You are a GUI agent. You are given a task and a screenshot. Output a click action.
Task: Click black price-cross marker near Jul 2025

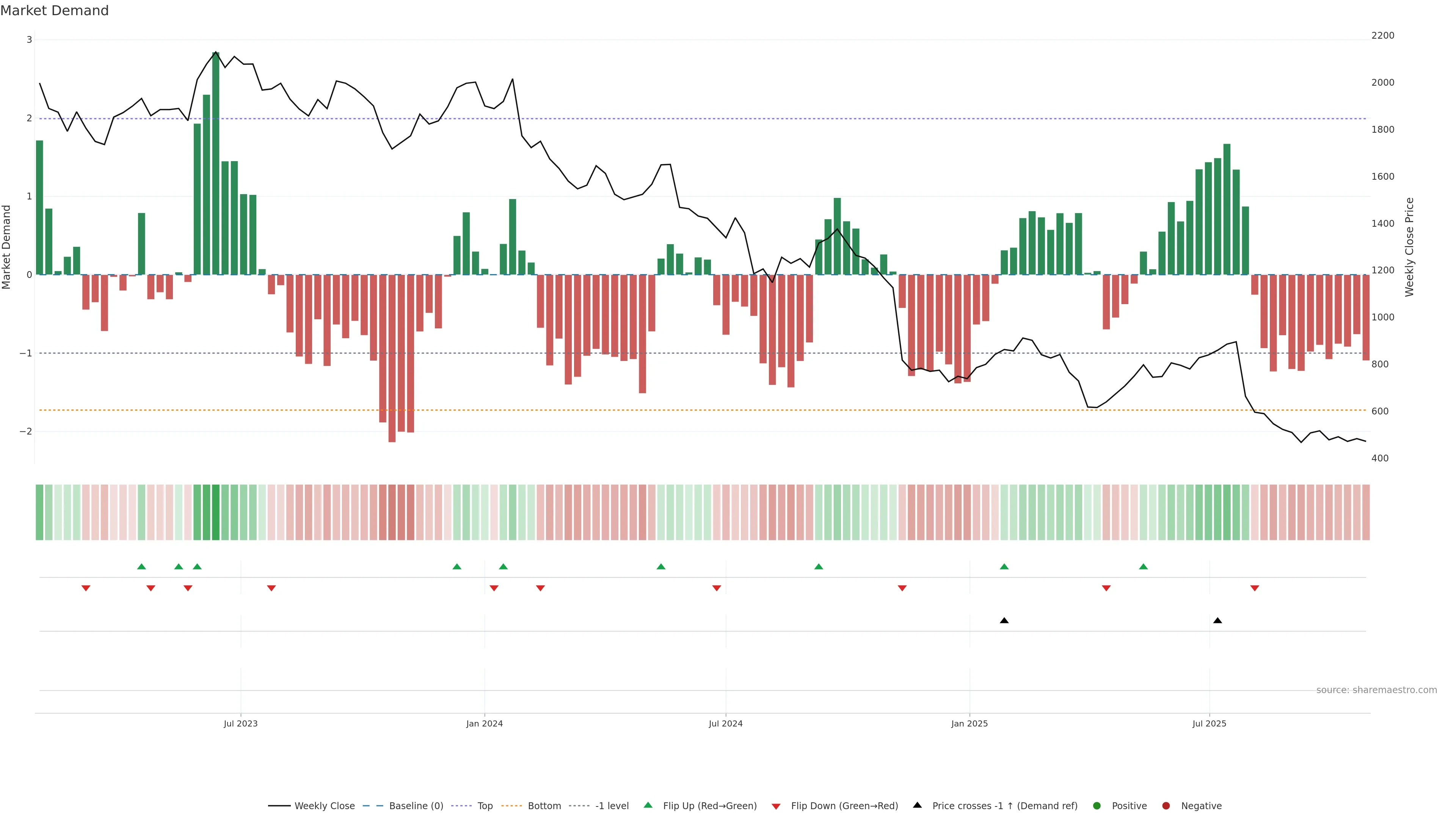point(1218,621)
